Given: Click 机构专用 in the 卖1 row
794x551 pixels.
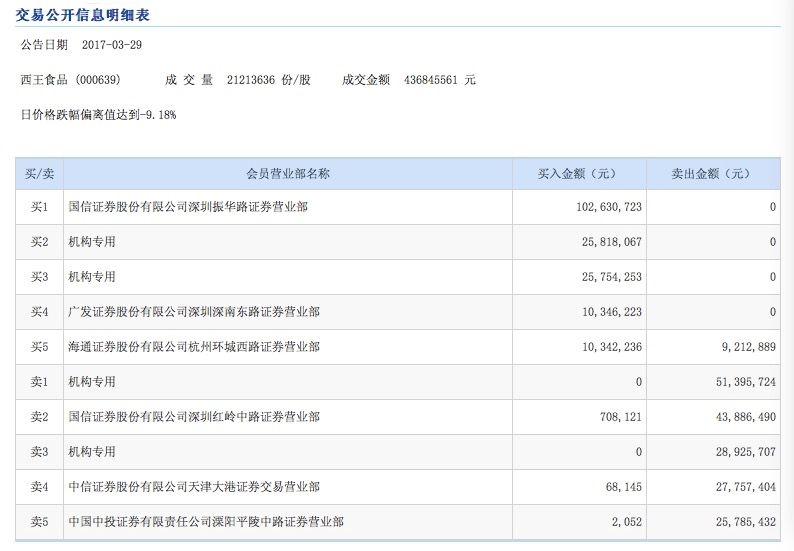Looking at the screenshot, I should pyautogui.click(x=92, y=381).
